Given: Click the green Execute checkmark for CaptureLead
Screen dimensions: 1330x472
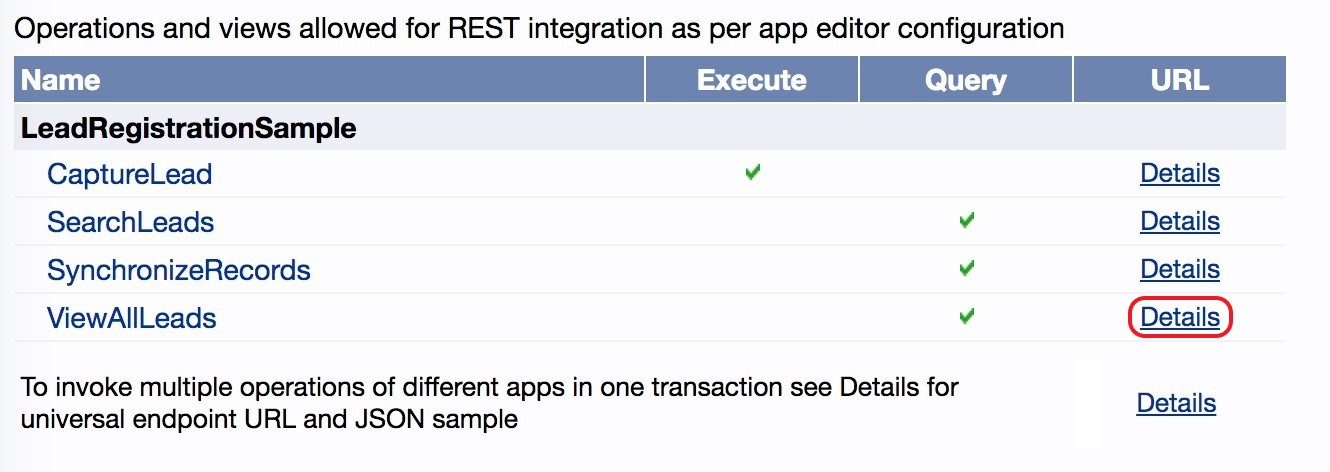Looking at the screenshot, I should coord(753,173).
